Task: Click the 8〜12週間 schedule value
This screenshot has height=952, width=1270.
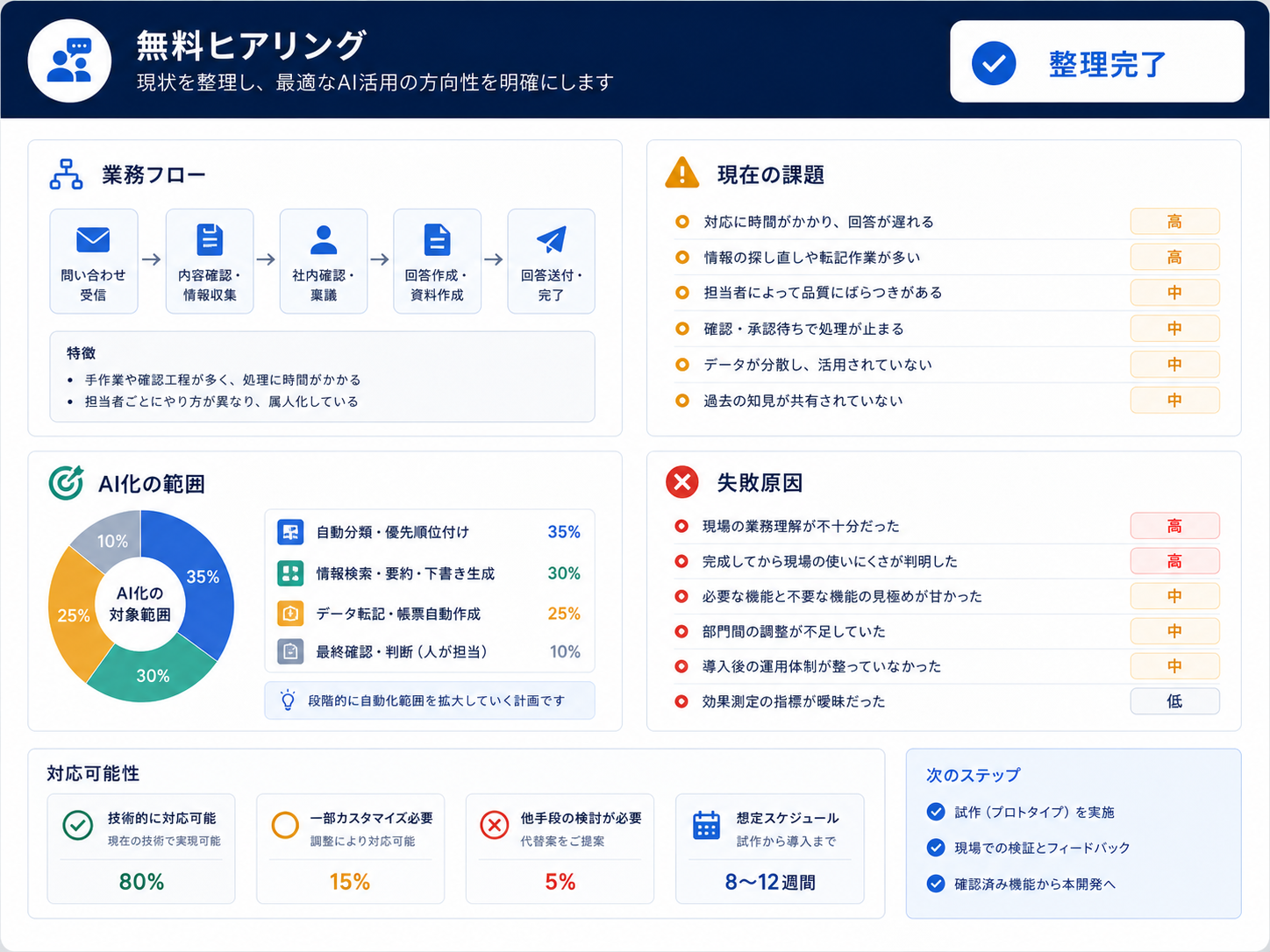Action: coord(770,882)
